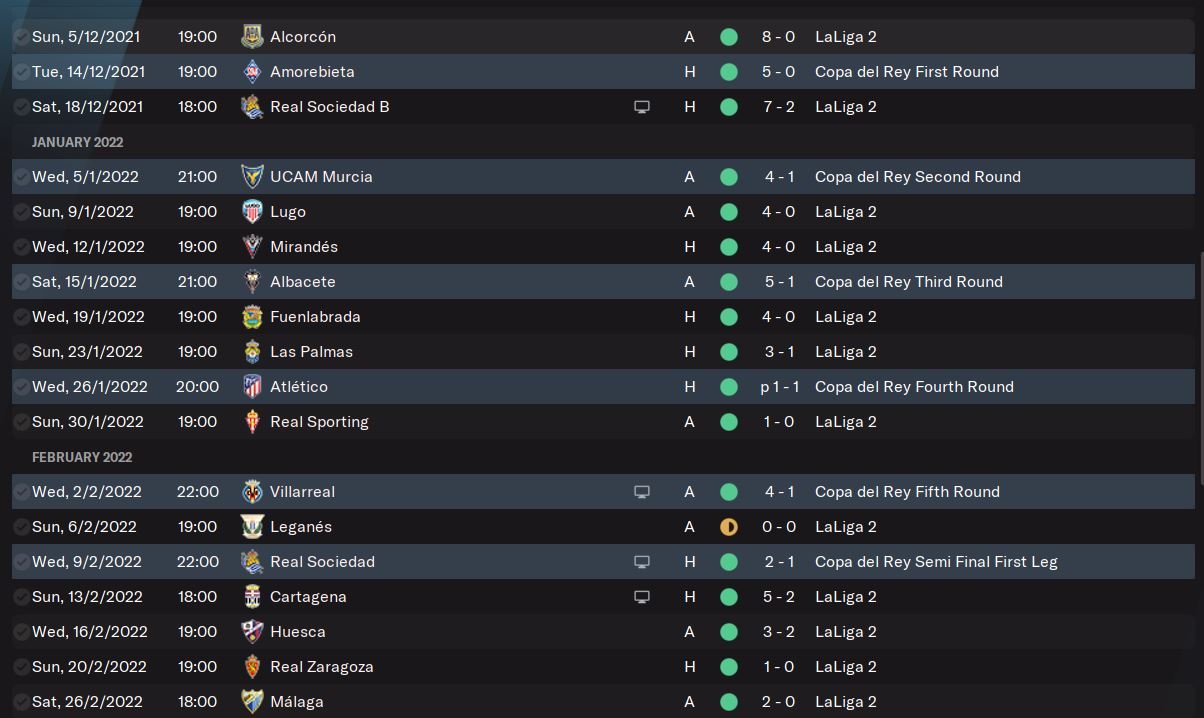1204x718 pixels.
Task: Open the Fuenlabrada 4 - 0 match score
Action: [x=779, y=317]
